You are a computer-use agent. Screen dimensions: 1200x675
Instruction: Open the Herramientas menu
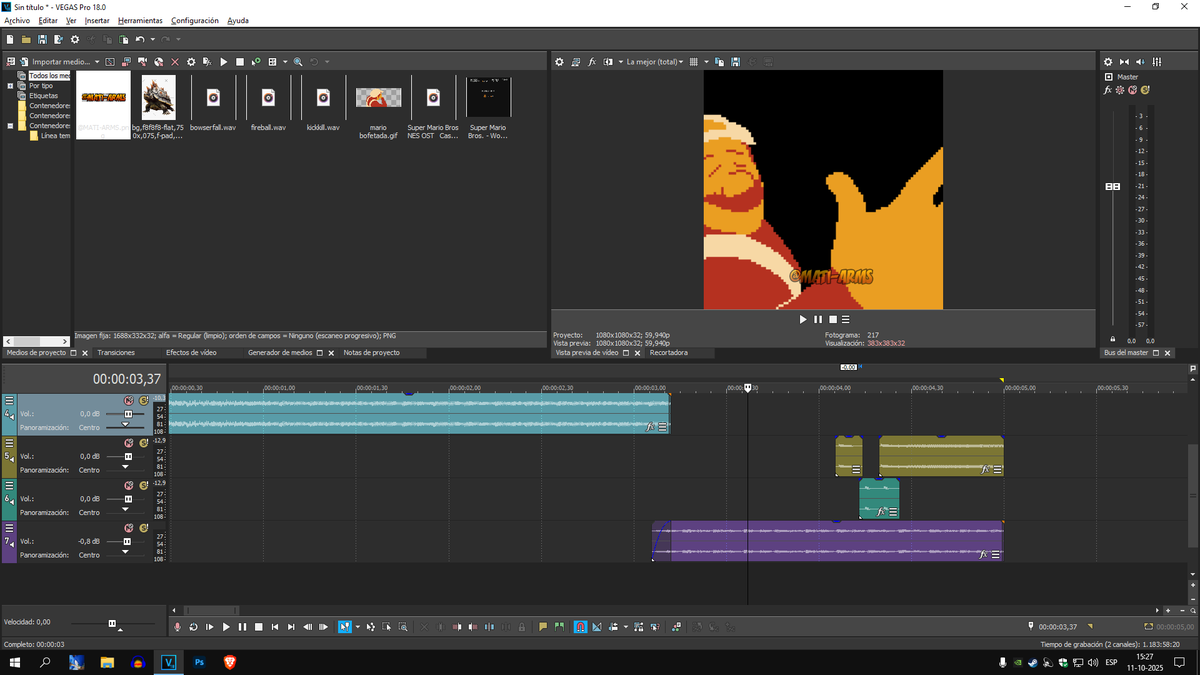(140, 20)
